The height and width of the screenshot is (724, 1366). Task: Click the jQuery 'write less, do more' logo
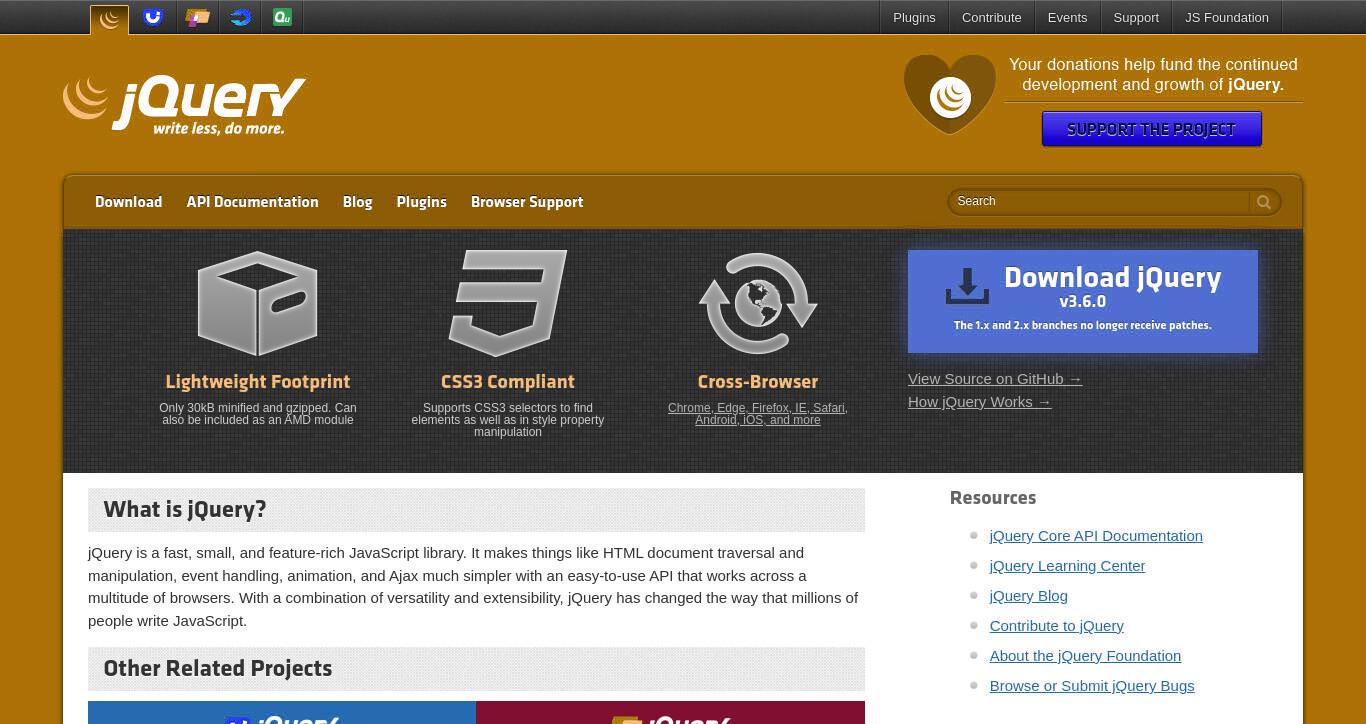(x=184, y=105)
